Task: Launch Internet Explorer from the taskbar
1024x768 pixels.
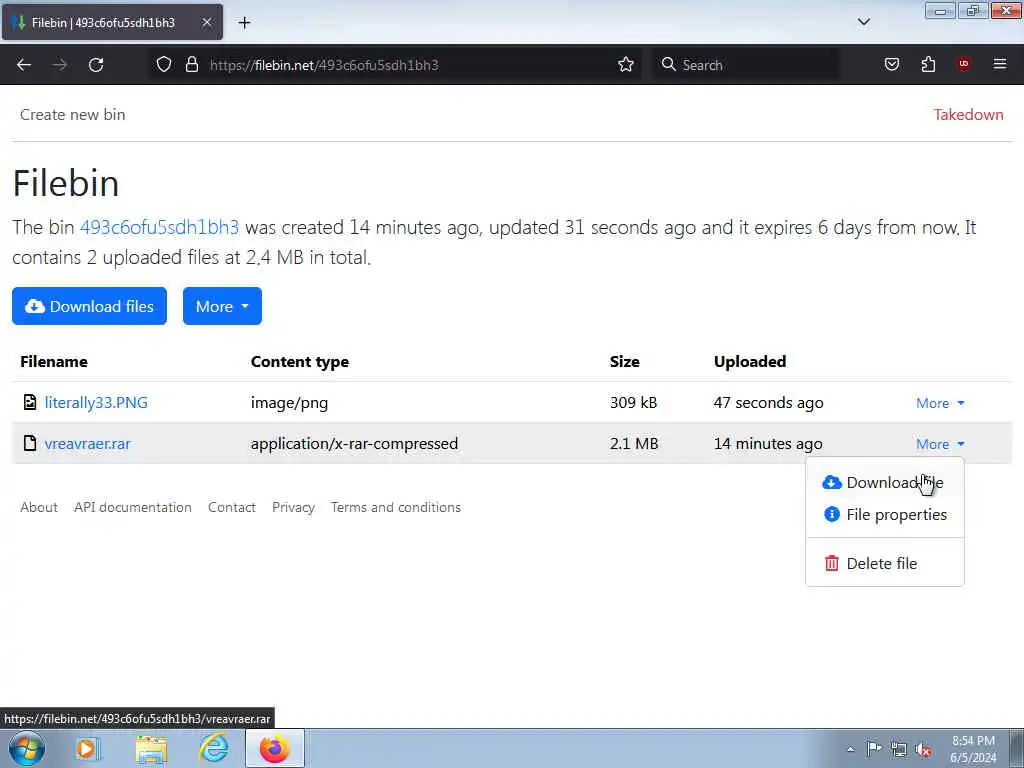Action: 214,748
